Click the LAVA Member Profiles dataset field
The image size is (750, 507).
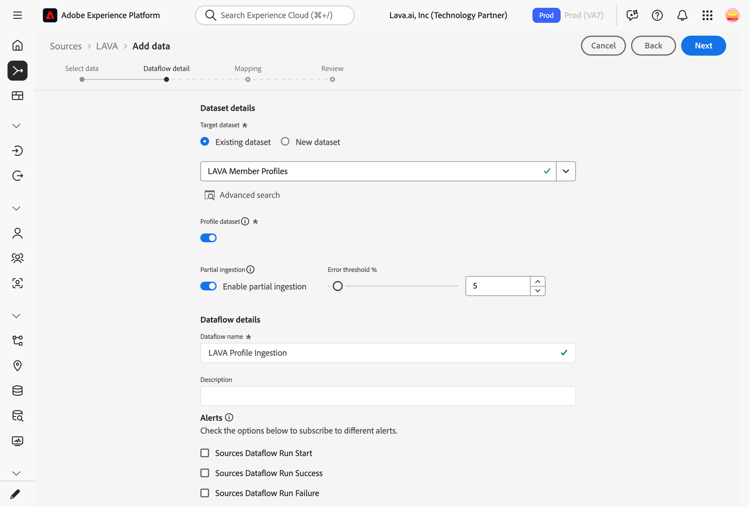coord(378,171)
